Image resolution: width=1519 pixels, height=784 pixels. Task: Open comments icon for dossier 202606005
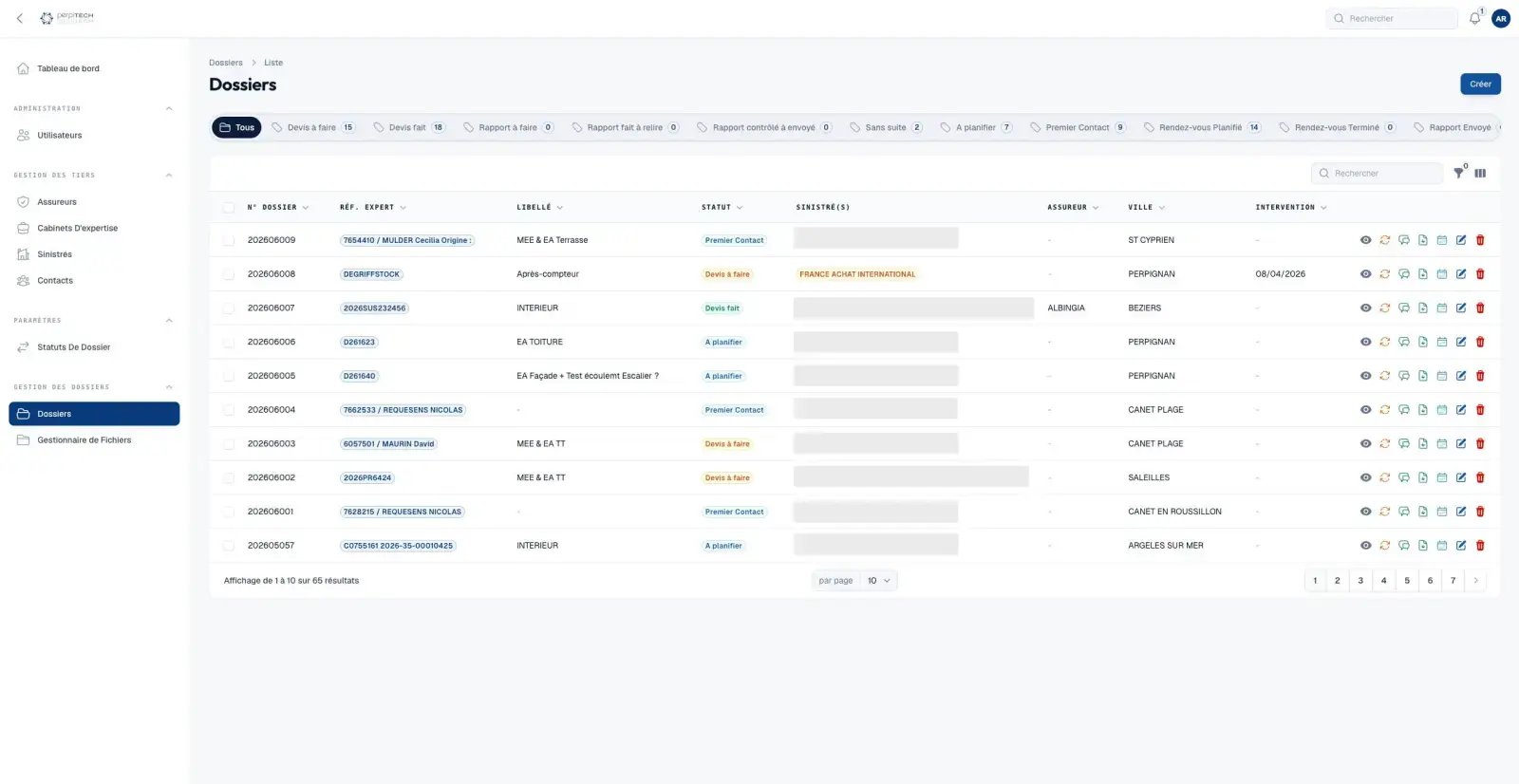coord(1404,376)
